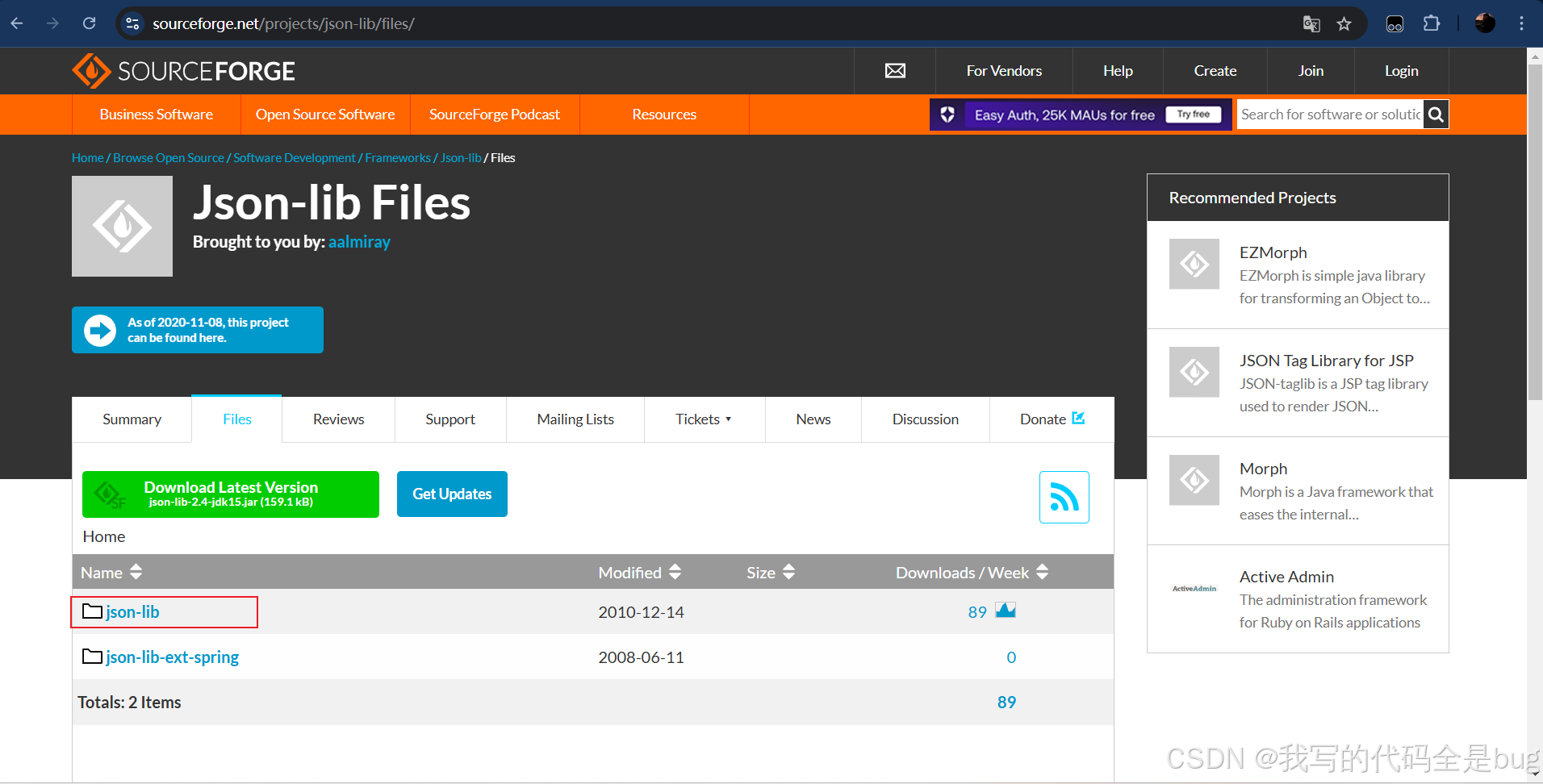
Task: Open the json-lib-ext-spring folder link
Action: coord(172,657)
